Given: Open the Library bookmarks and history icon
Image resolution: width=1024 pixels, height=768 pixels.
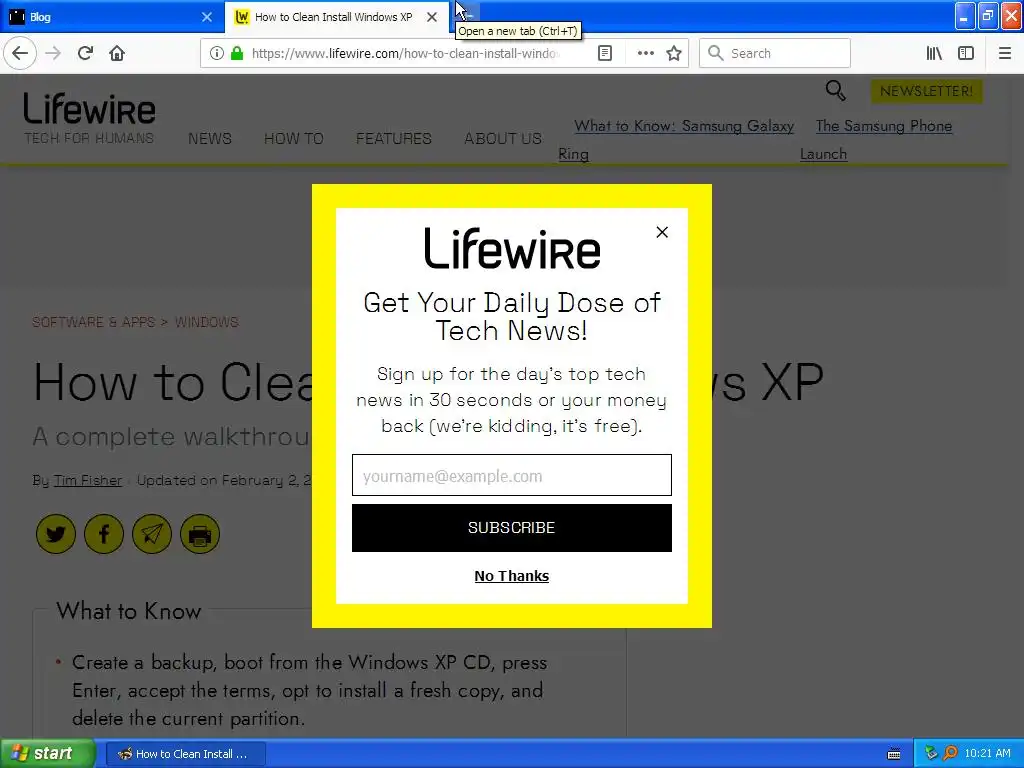Looking at the screenshot, I should tap(934, 54).
